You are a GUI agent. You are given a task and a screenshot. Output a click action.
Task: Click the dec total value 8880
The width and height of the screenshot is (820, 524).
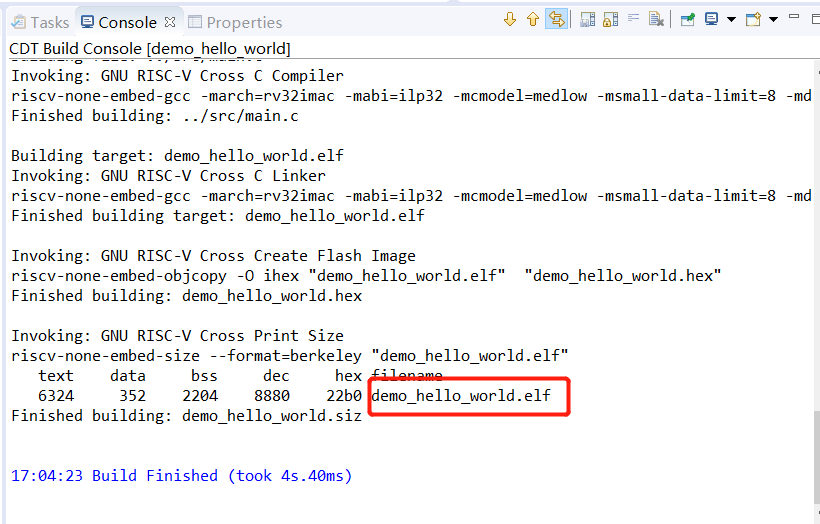272,396
